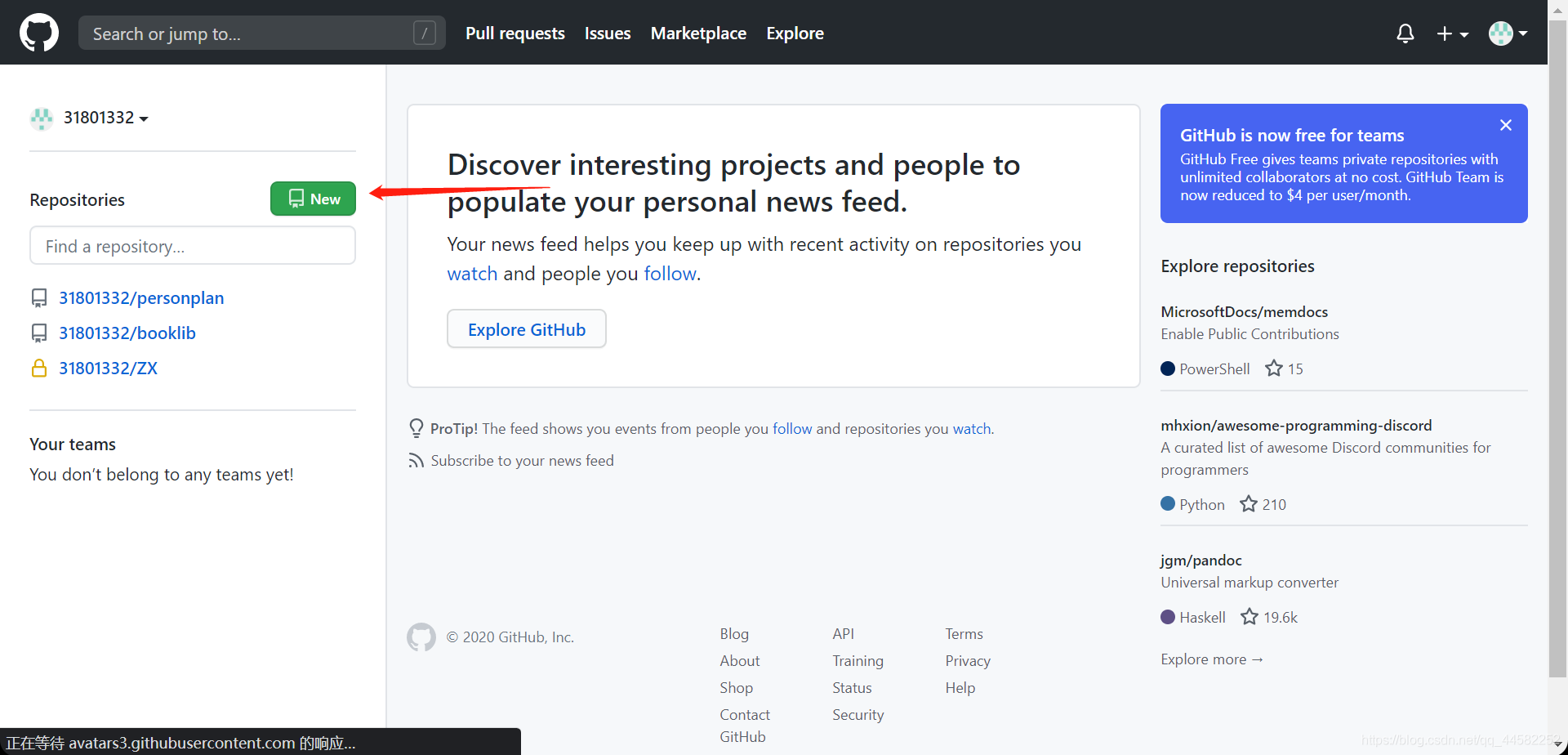Click the repo icon beside personplan
Screen dimensions: 1568x755
point(39,298)
